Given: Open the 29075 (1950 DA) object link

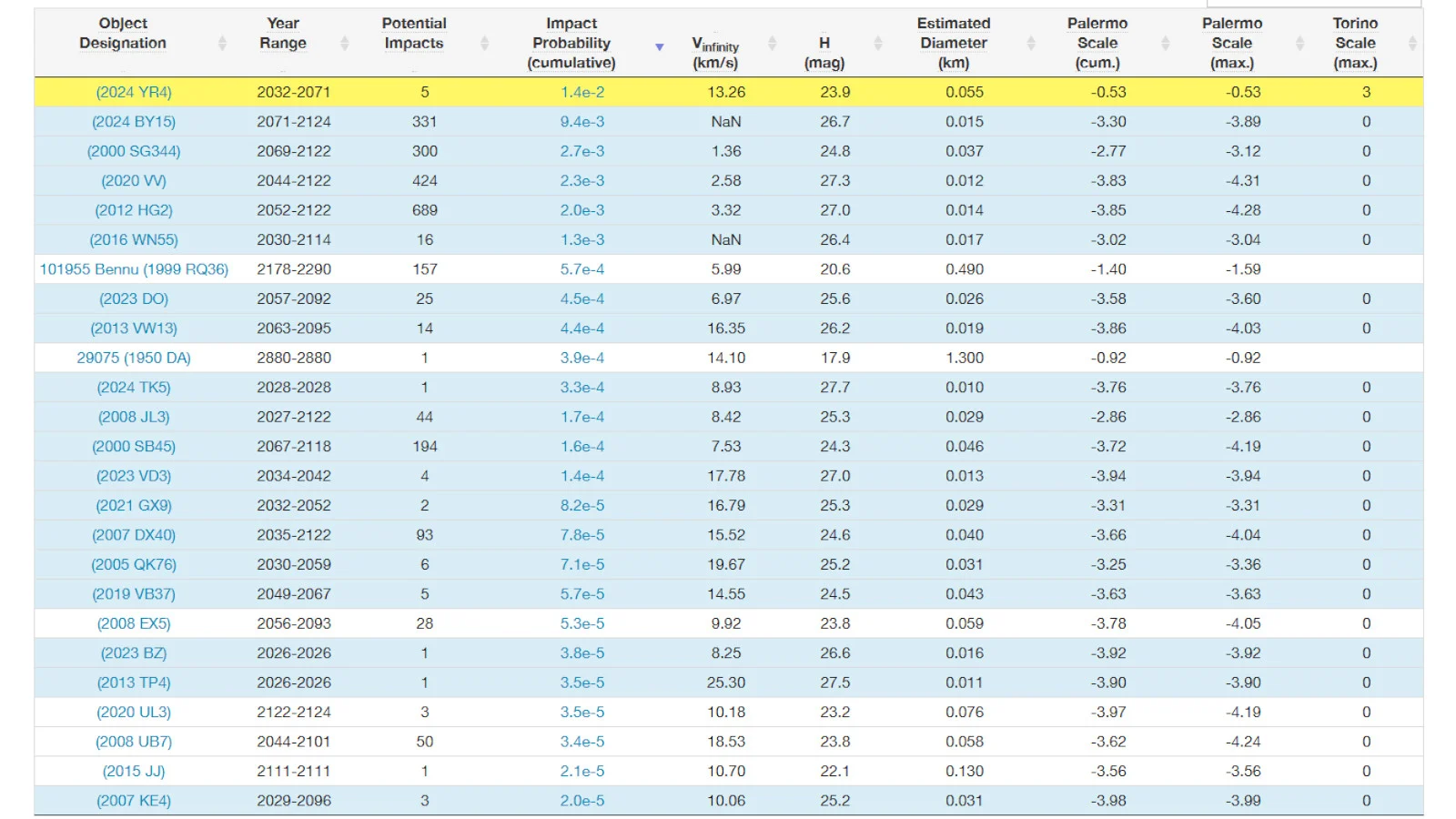Looking at the screenshot, I should [x=134, y=358].
